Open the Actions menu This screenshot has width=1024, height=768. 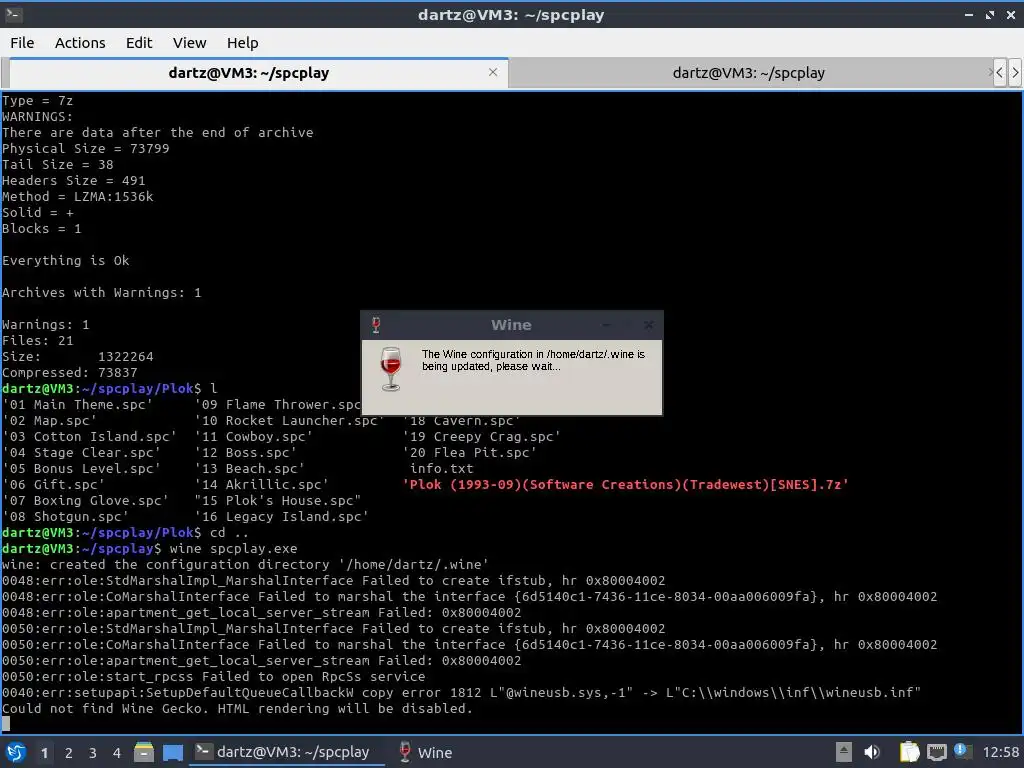click(x=80, y=42)
